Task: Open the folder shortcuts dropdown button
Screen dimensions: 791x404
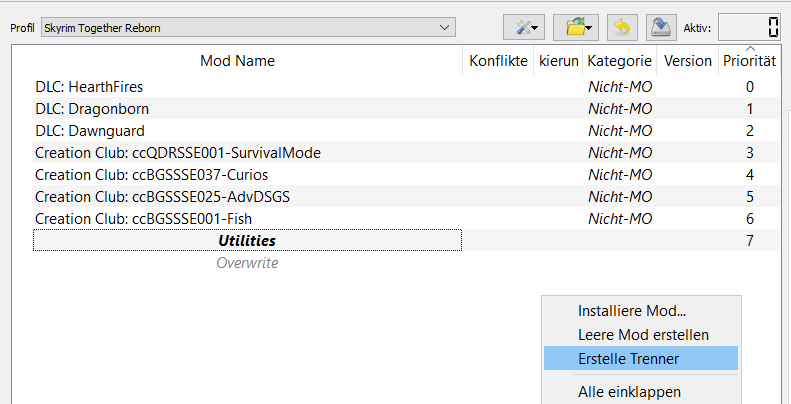Action: pyautogui.click(x=578, y=28)
